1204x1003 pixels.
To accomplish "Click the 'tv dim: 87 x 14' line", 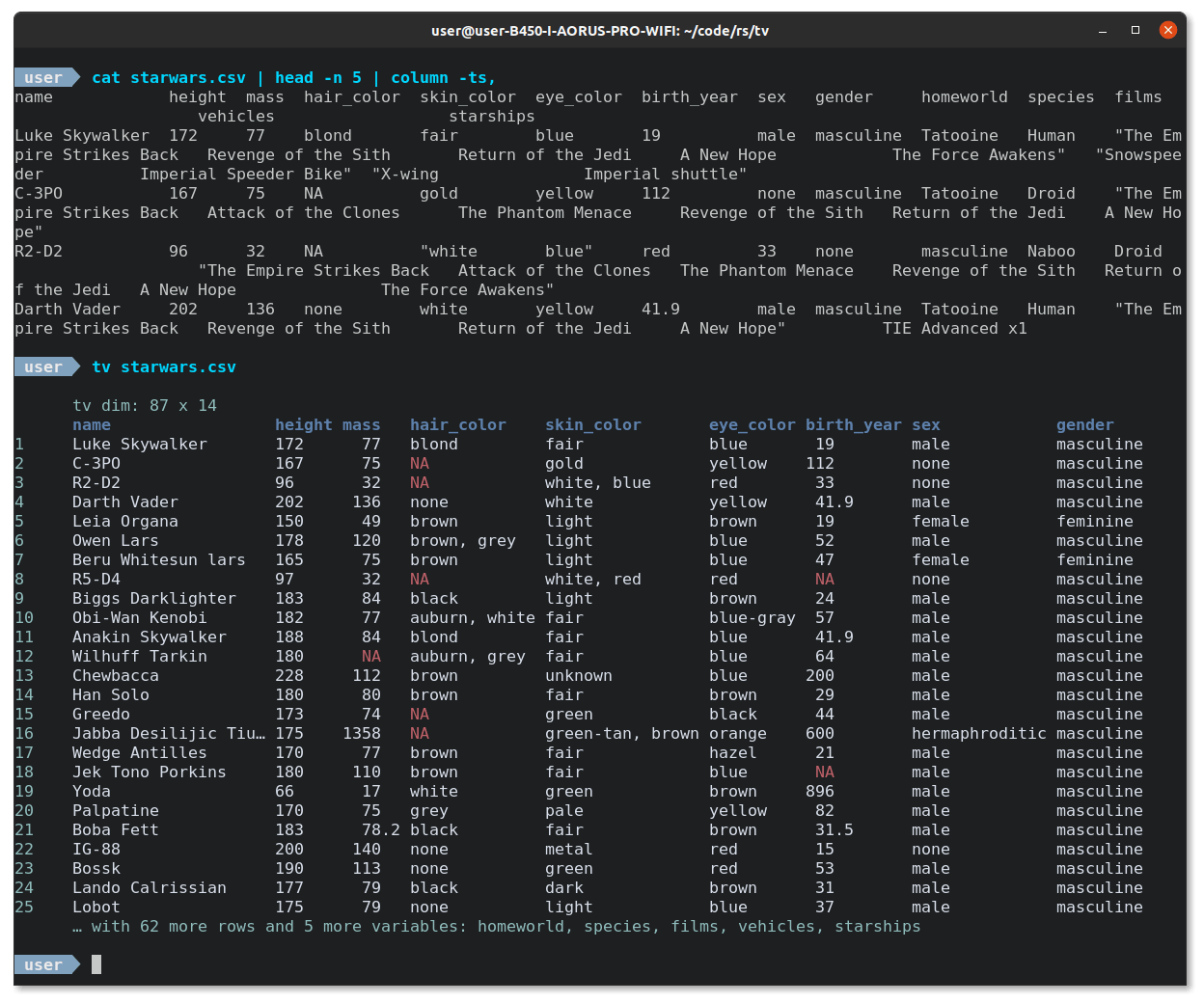I will [x=145, y=406].
